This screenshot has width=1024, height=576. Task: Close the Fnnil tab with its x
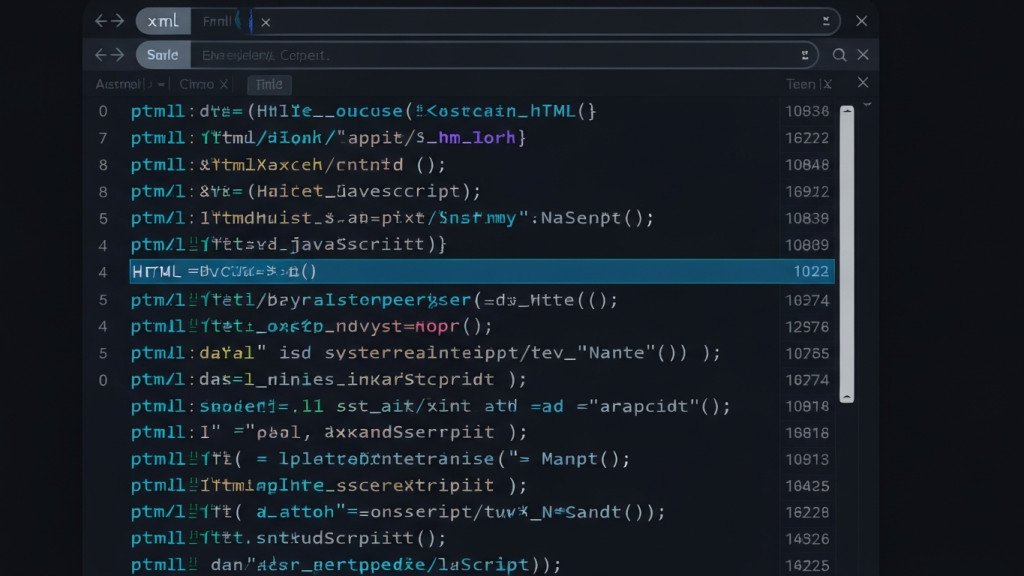click(x=265, y=22)
